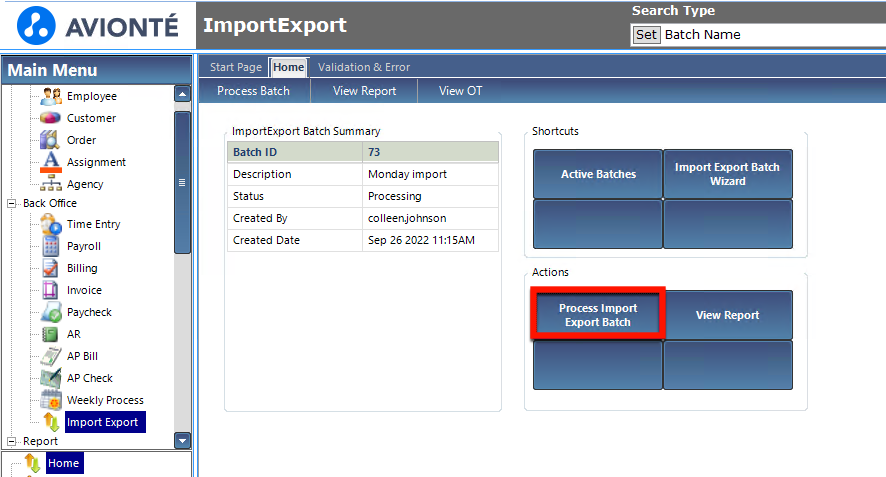Open Agency in the Main Menu tree
The width and height of the screenshot is (886, 477).
pos(85,184)
